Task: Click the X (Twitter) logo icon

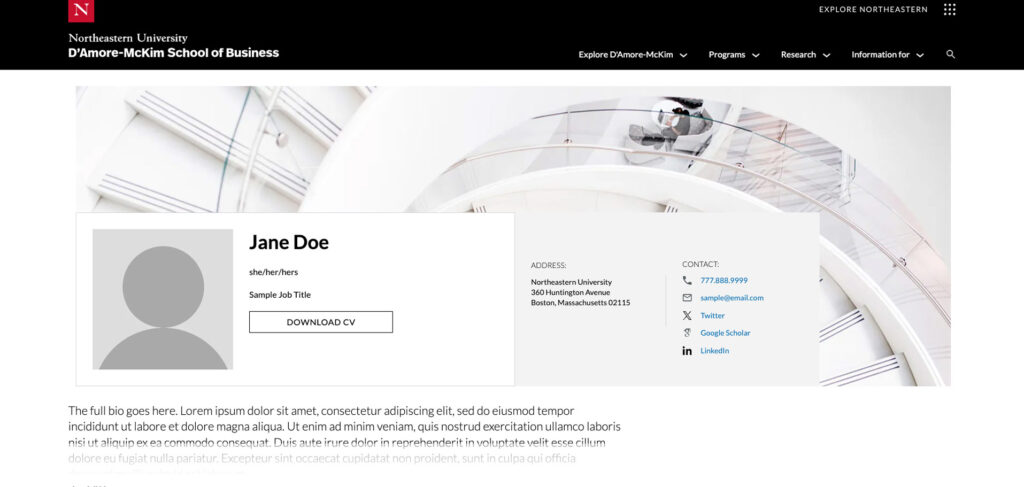Action: [687, 315]
